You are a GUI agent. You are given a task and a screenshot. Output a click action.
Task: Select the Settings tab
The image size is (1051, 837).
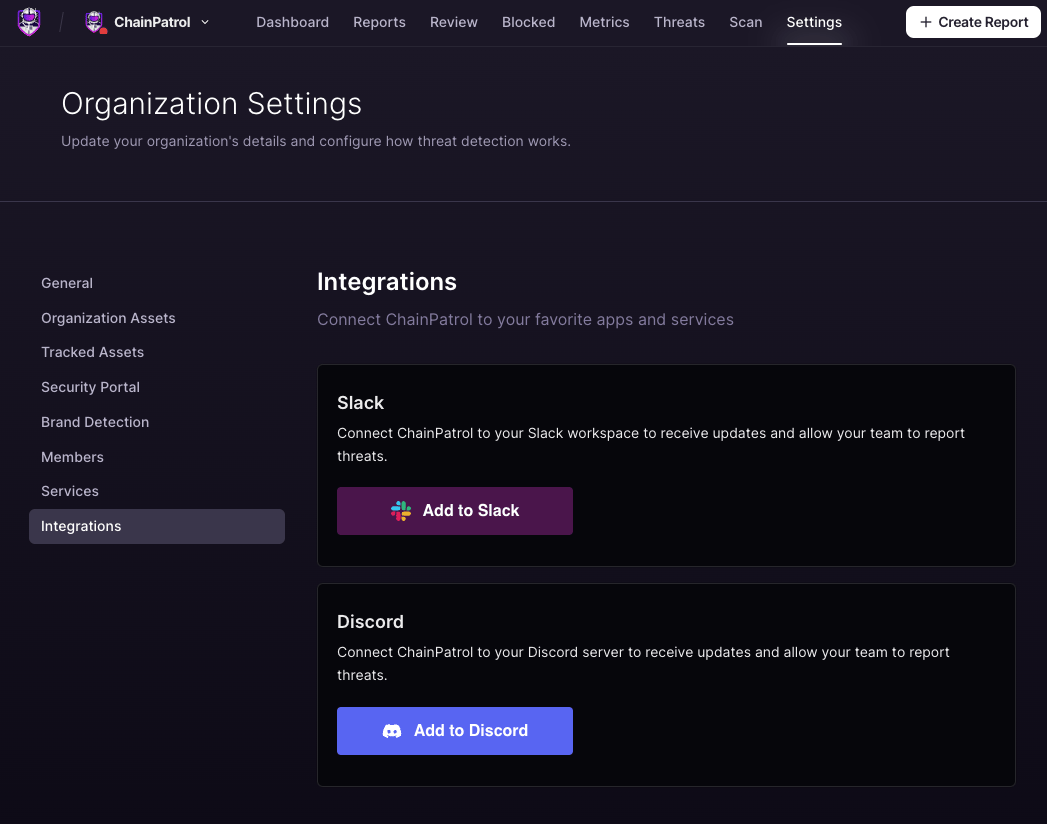tap(814, 22)
